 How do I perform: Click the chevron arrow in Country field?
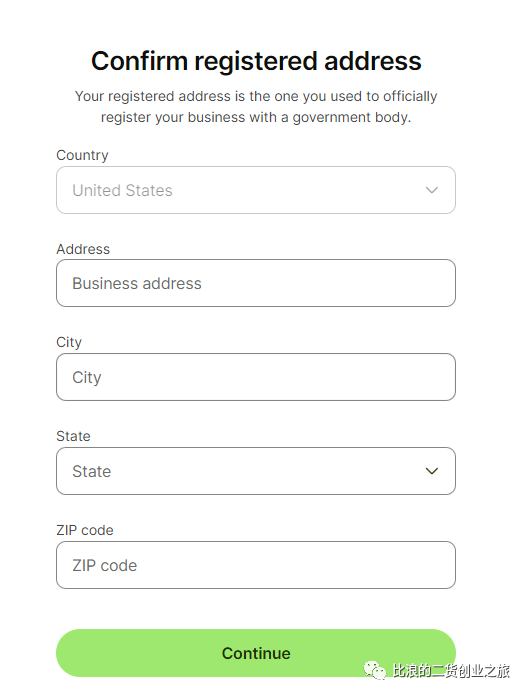[x=432, y=190]
